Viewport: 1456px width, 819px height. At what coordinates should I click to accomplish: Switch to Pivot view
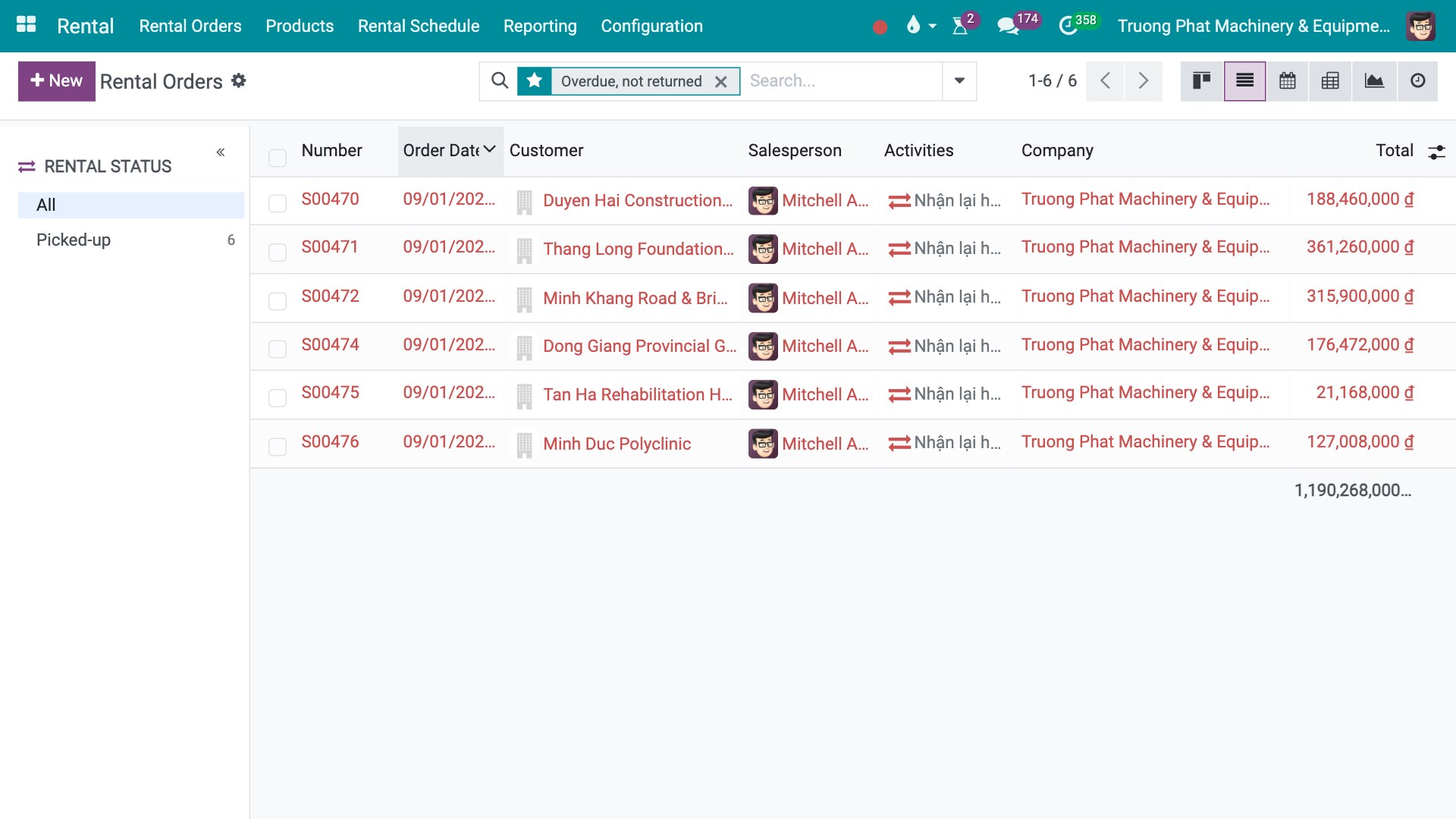point(1330,81)
